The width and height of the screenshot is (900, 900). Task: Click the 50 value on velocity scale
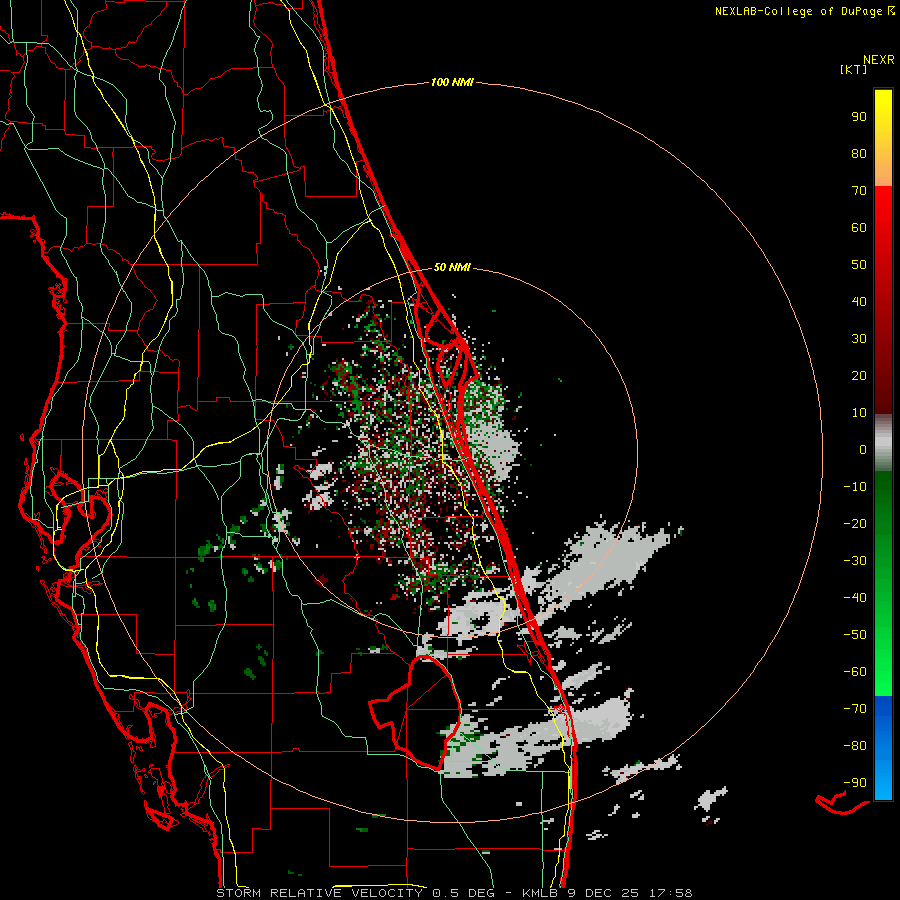tap(859, 265)
